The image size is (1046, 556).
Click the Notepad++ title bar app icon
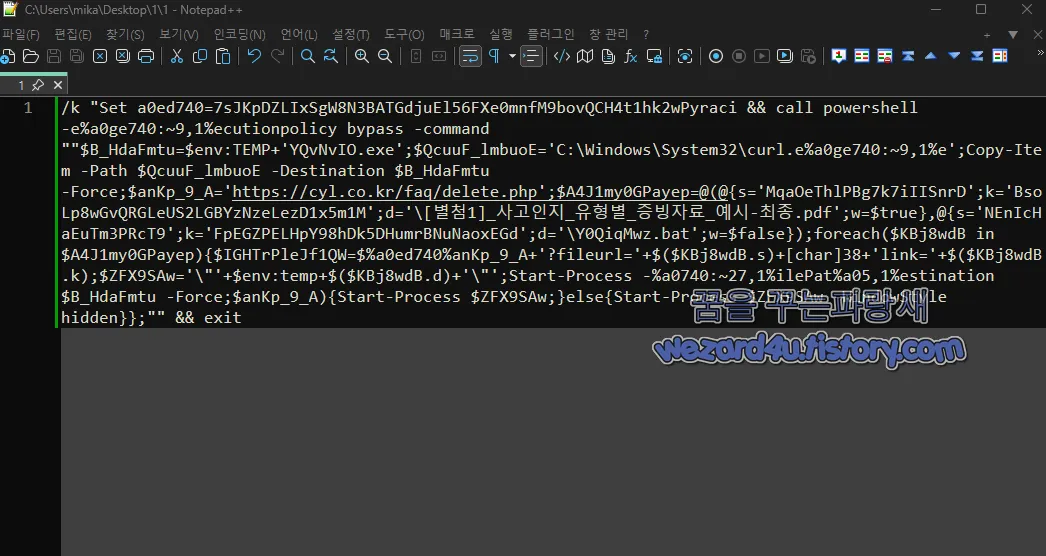point(9,9)
